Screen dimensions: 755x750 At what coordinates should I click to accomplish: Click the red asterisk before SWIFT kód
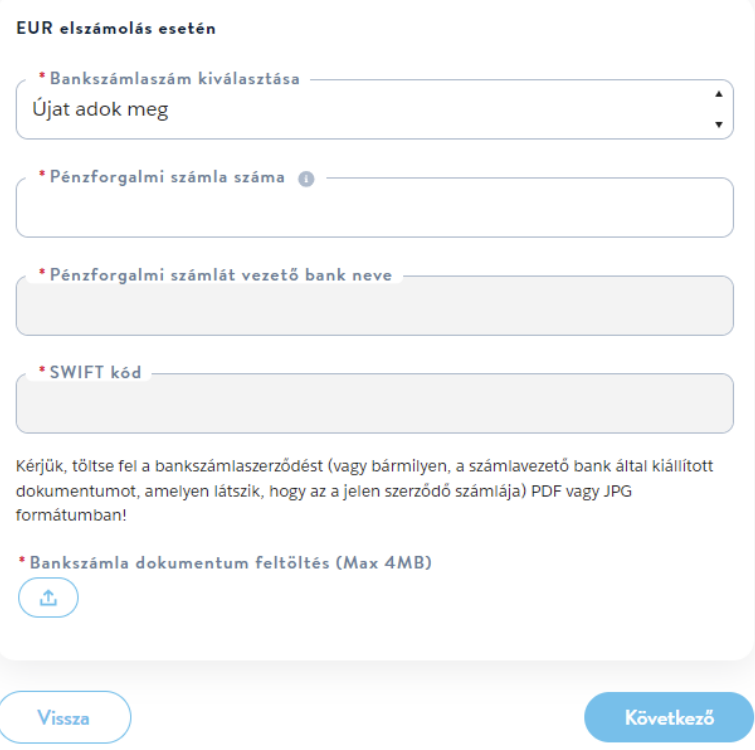click(x=42, y=370)
